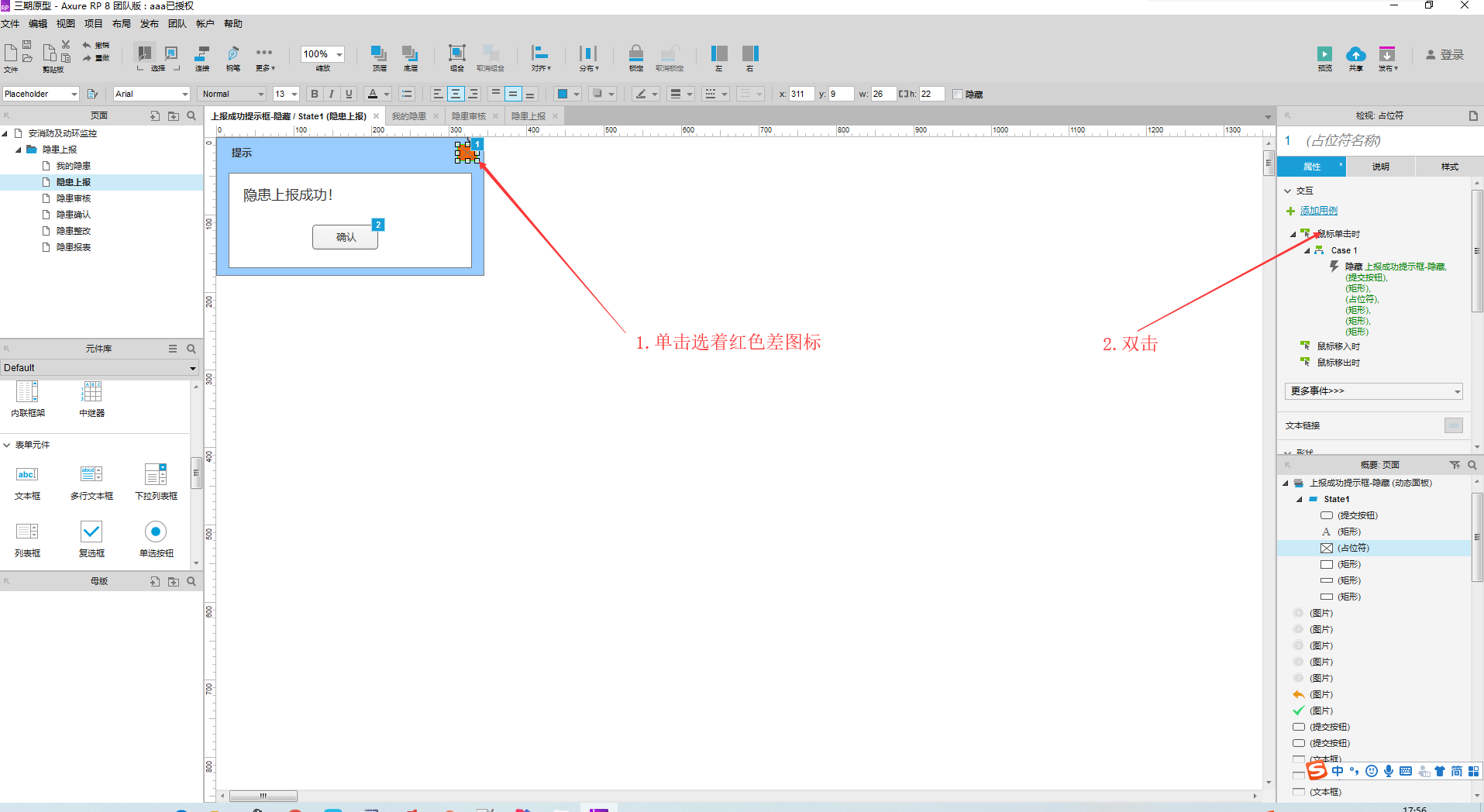Toggle bold text formatting
This screenshot has width=1484, height=812.
pos(314,94)
